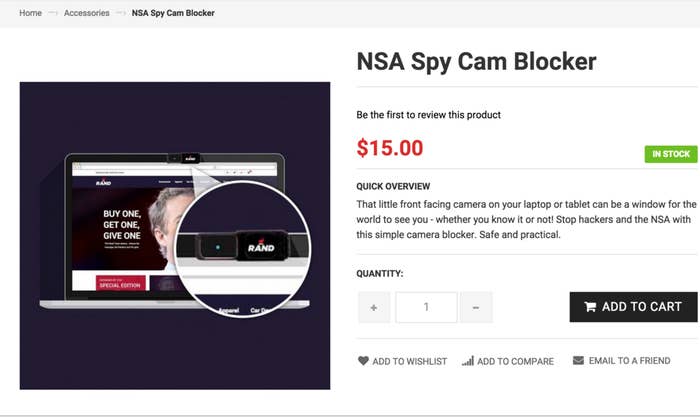Go to Home in breadcrumb
Viewport: 700px width, 417px height.
pos(30,13)
